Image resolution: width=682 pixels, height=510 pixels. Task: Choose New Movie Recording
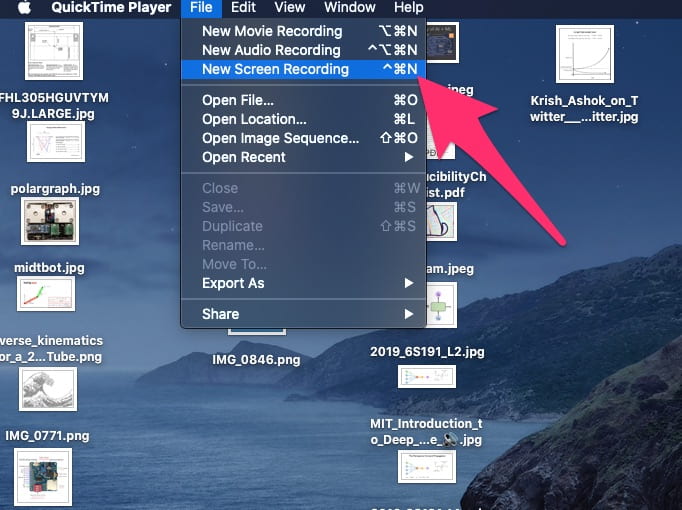(303, 31)
